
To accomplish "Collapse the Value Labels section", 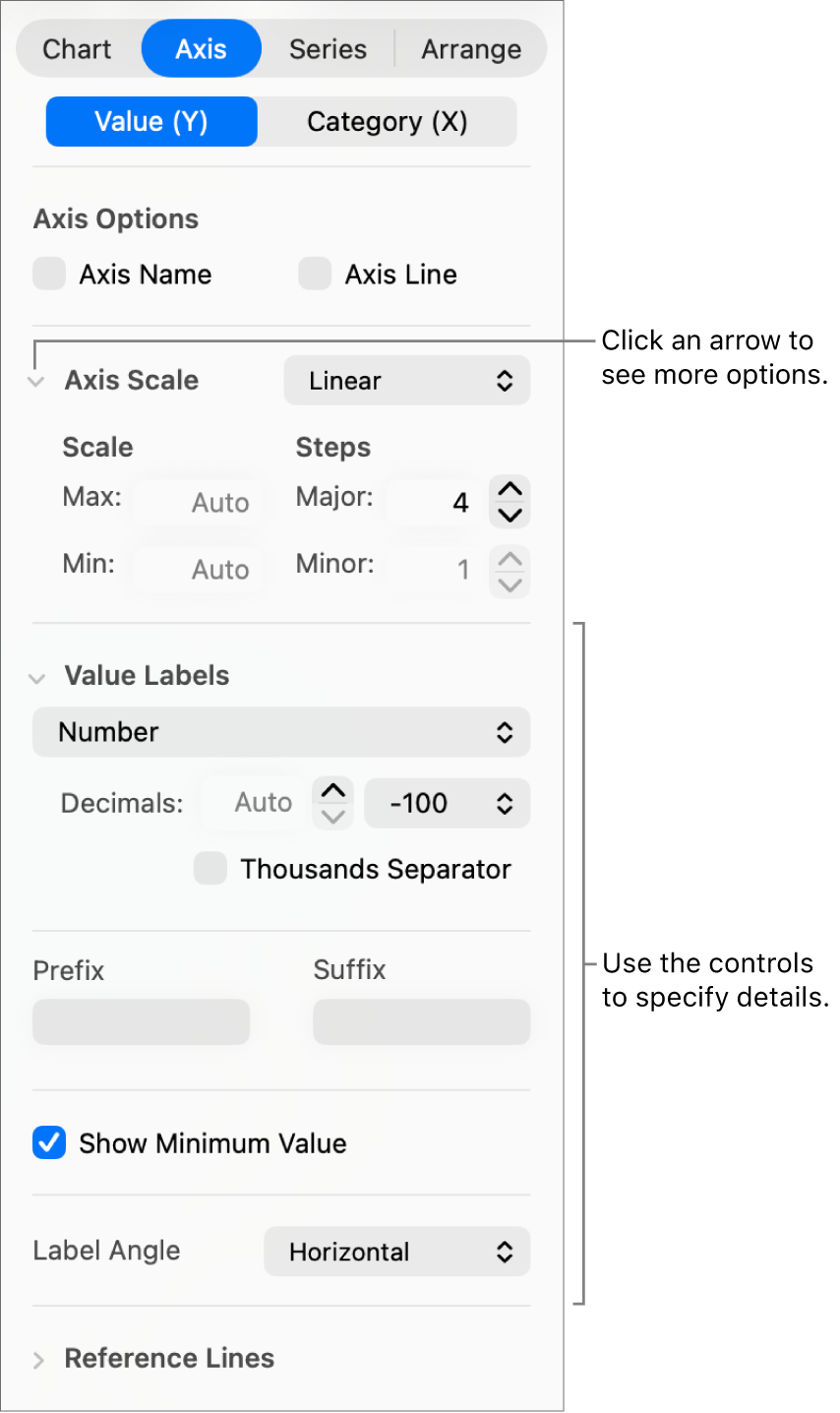I will tap(35, 678).
